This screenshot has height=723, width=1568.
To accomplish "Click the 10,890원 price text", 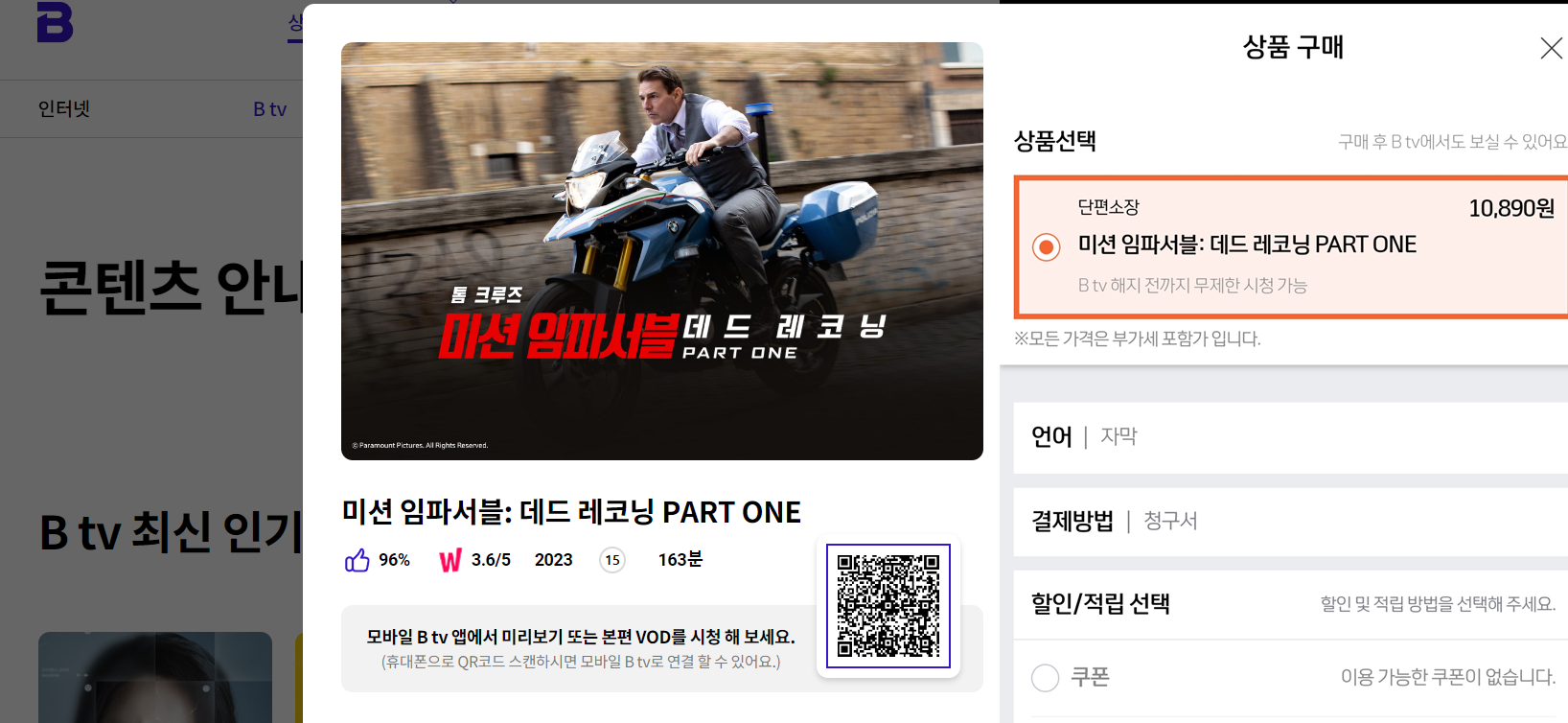I will pos(1511,208).
